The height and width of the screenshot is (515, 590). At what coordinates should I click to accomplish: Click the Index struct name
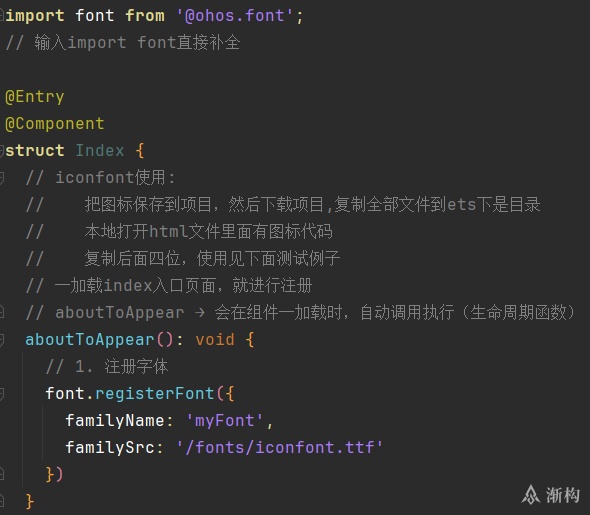100,150
